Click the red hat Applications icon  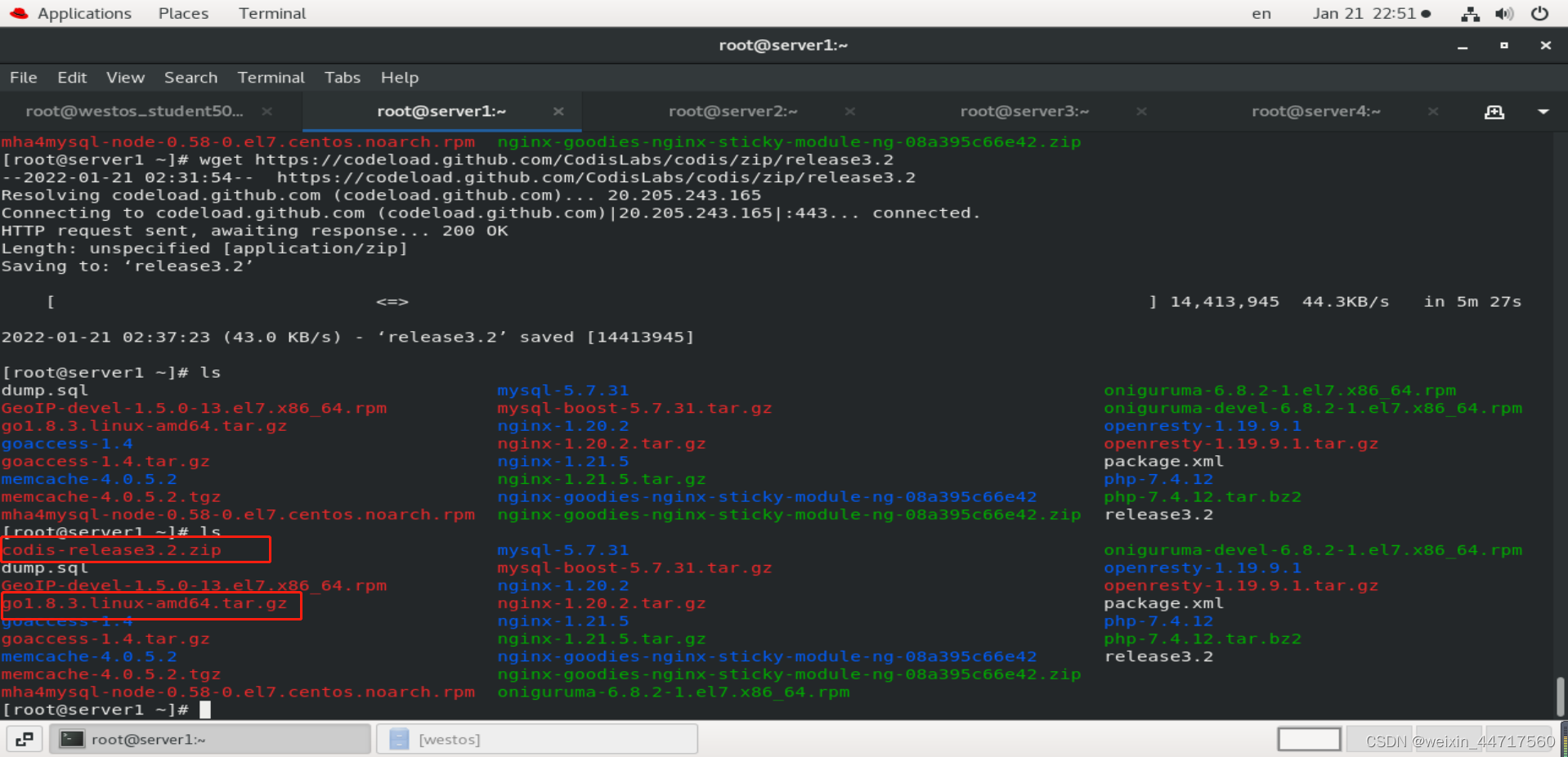tap(19, 13)
